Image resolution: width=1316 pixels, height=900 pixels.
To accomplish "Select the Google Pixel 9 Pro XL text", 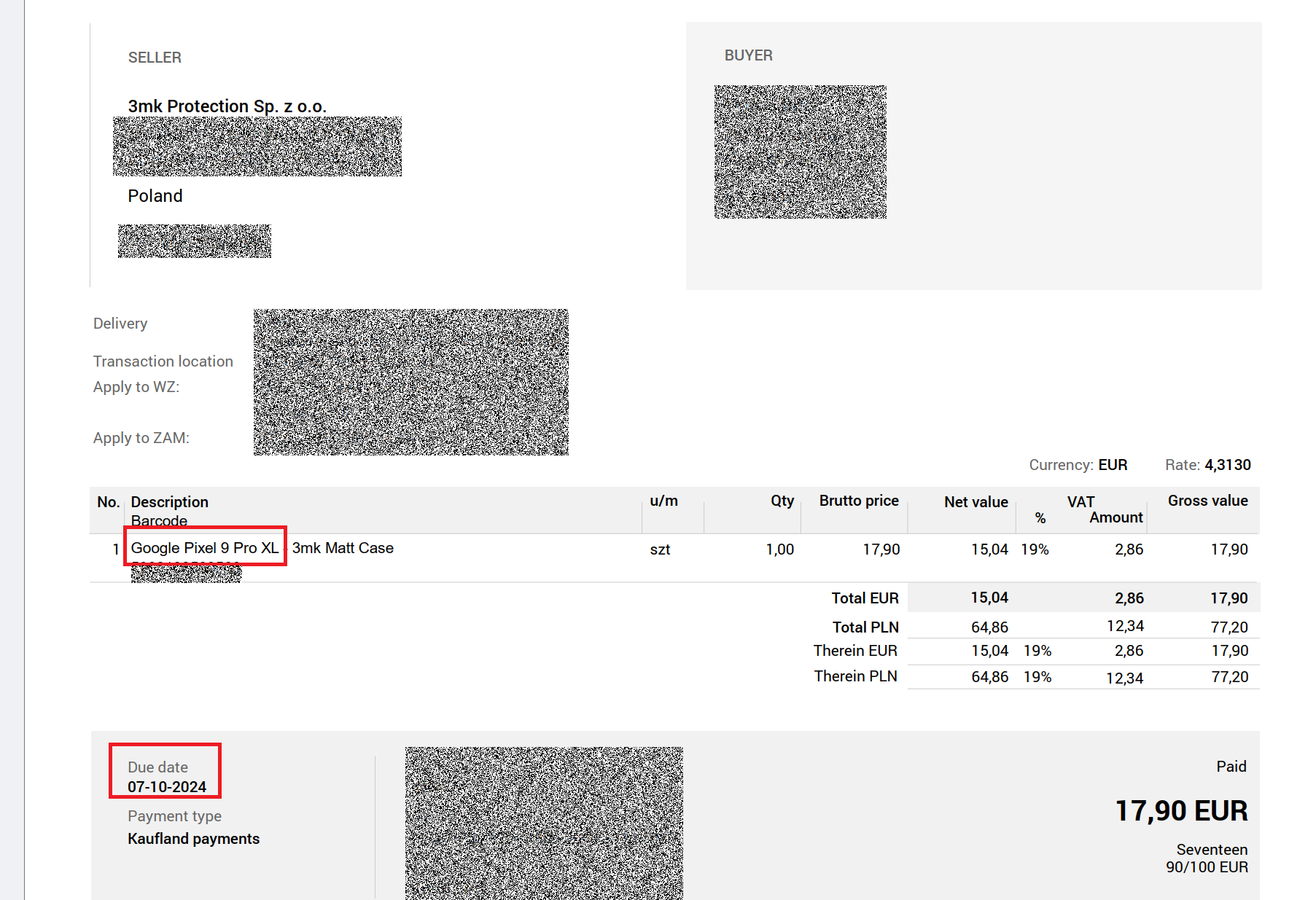I will click(205, 548).
